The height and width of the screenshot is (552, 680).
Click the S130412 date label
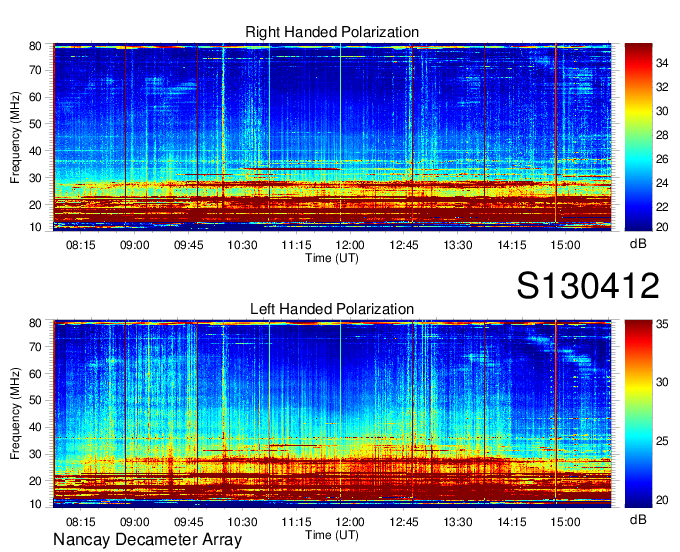[588, 286]
